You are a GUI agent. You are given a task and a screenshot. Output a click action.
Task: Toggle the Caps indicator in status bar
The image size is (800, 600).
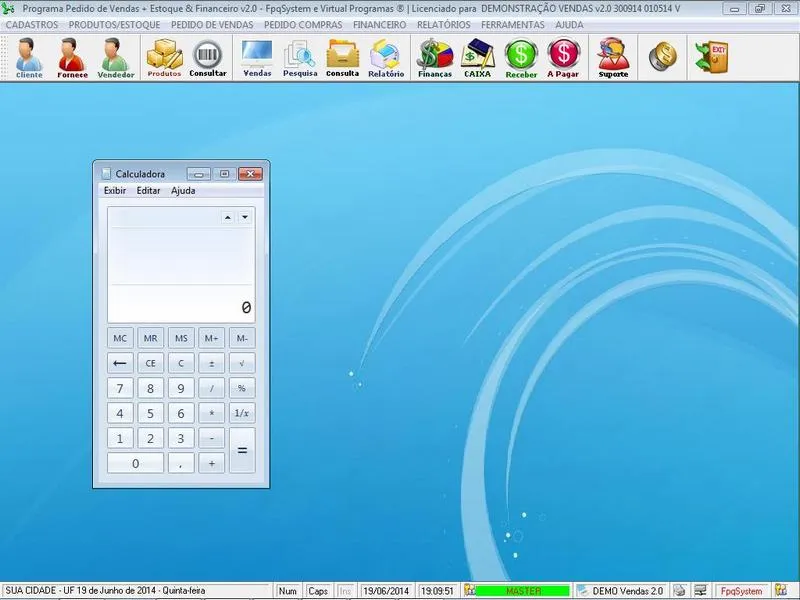(x=318, y=591)
